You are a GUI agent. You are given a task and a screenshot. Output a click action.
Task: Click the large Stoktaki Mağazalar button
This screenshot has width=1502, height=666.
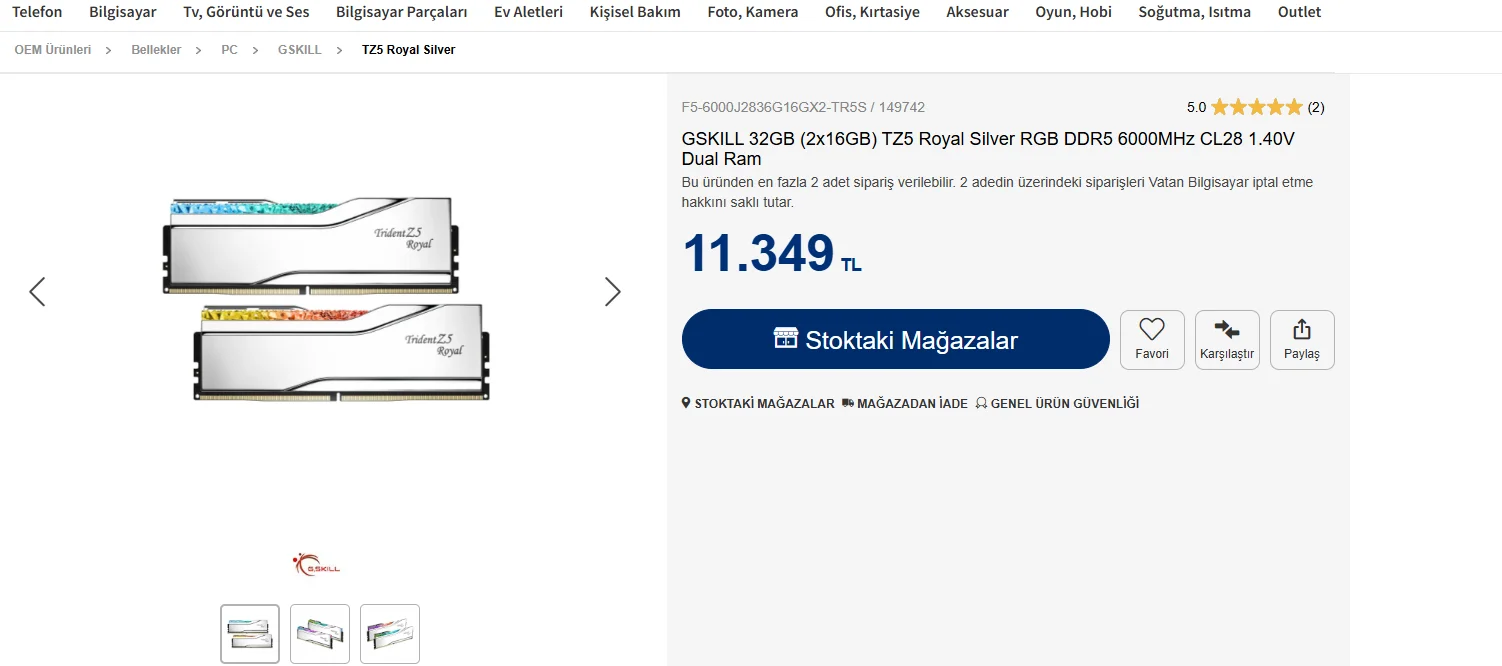(x=896, y=340)
